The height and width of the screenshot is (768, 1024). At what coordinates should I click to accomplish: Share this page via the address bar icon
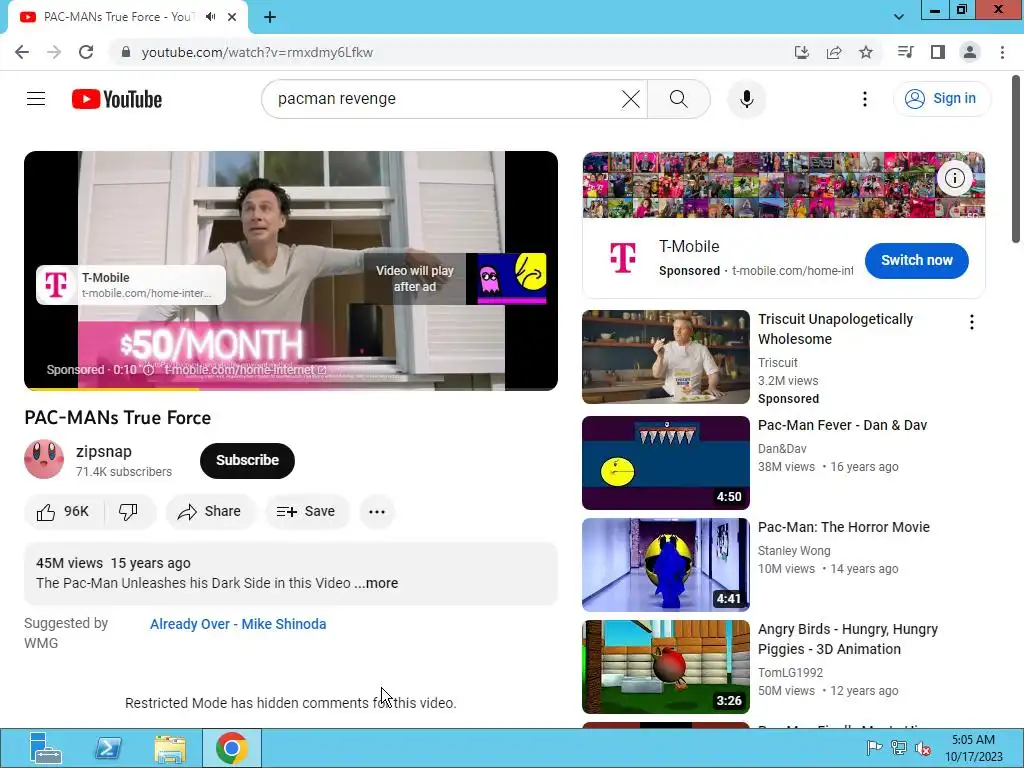[x=834, y=52]
